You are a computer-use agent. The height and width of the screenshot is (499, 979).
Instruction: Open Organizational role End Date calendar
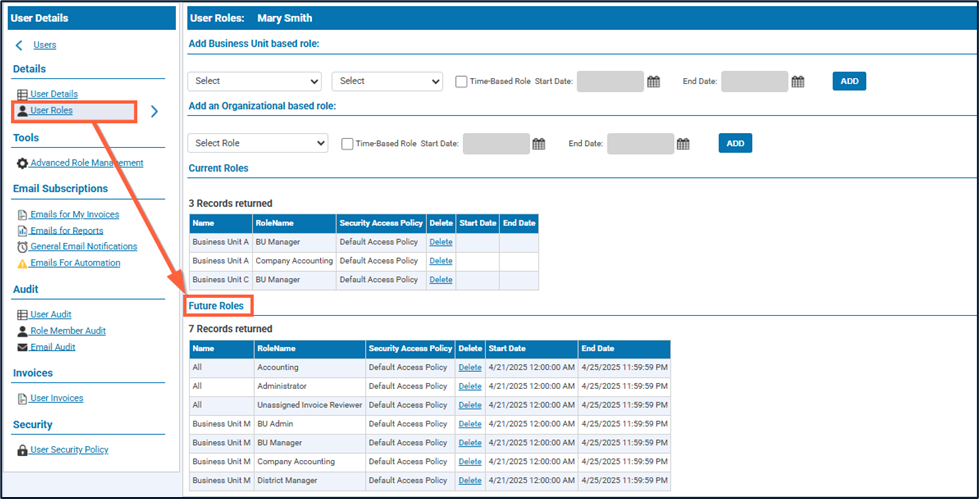683,144
